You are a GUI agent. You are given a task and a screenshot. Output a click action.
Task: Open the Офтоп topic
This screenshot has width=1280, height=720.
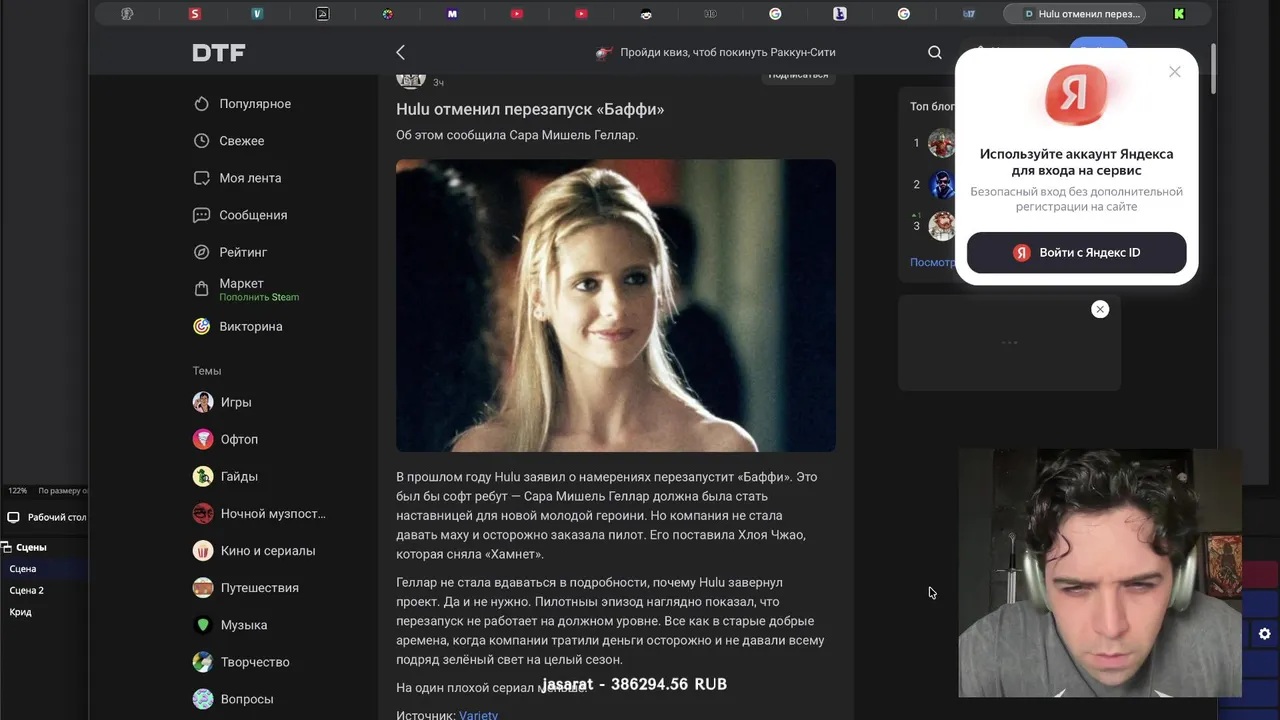click(239, 439)
